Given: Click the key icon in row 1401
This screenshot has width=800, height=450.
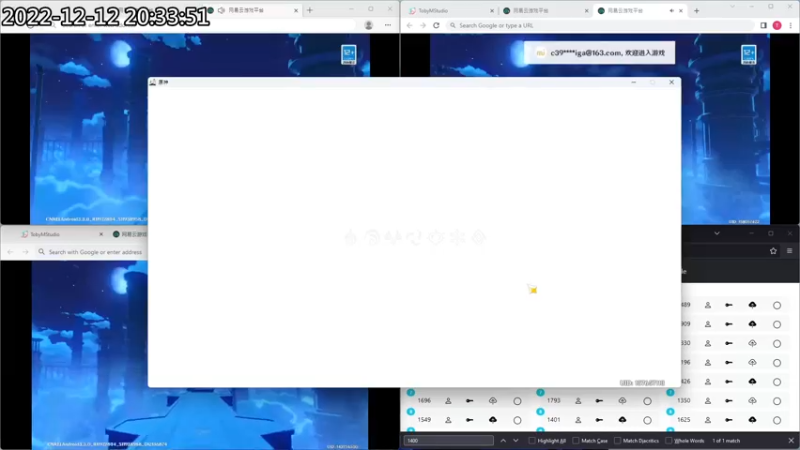Looking at the screenshot, I should (599, 420).
